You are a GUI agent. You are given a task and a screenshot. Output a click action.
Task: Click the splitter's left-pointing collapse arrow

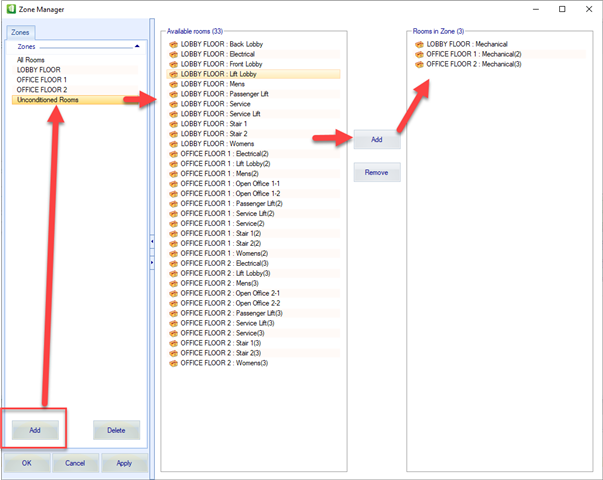(152, 242)
